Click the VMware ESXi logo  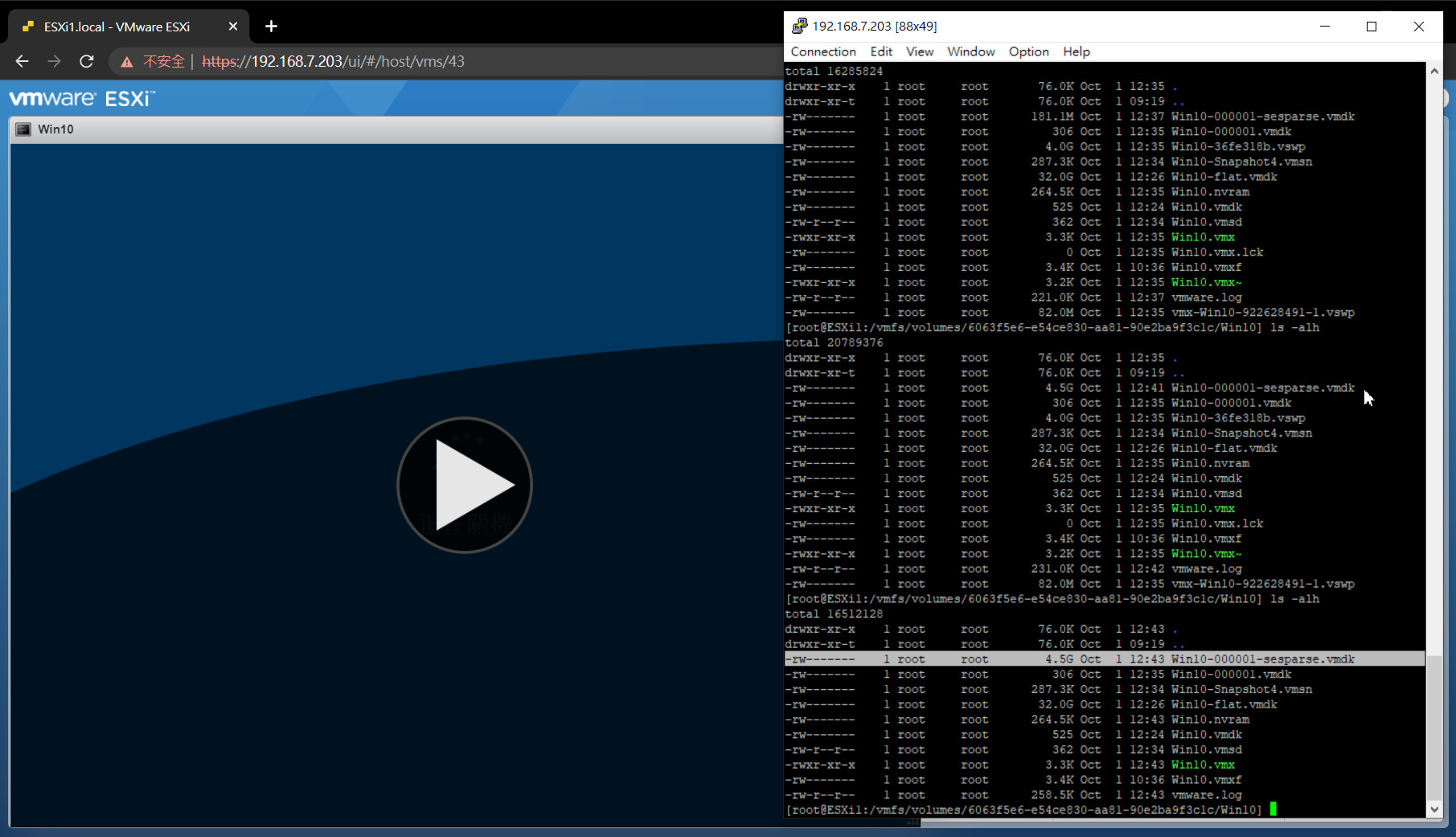pyautogui.click(x=82, y=98)
